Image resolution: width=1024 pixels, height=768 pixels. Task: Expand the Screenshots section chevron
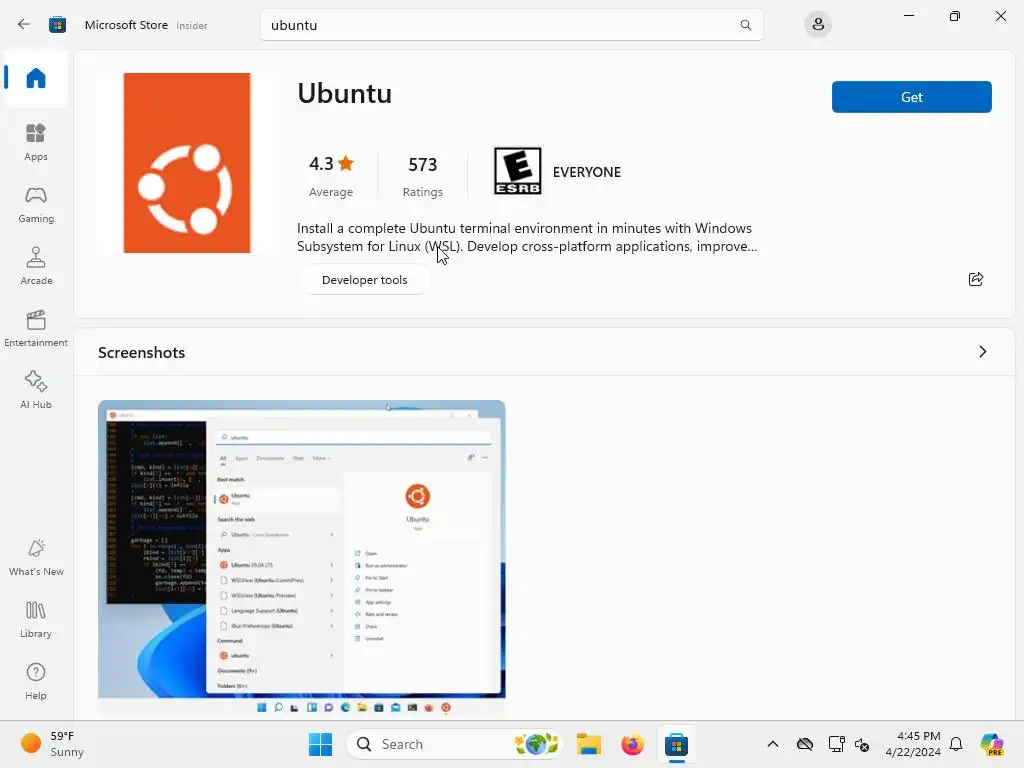click(982, 352)
